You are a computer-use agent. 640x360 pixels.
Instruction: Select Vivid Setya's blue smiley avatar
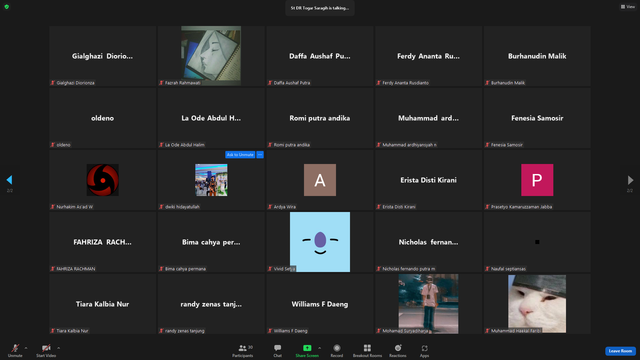(x=320, y=242)
